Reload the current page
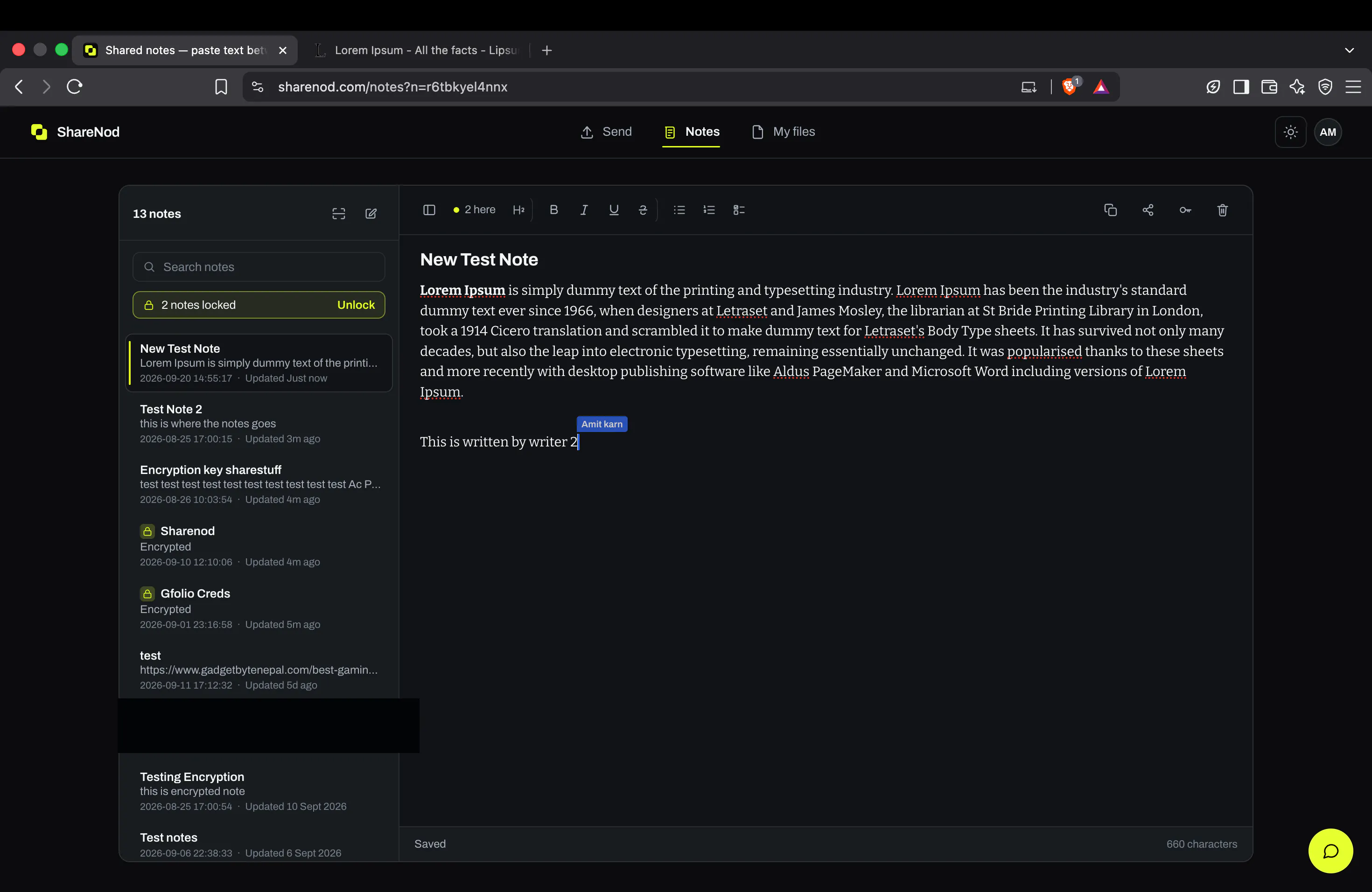Viewport: 1372px width, 892px height. 75,87
